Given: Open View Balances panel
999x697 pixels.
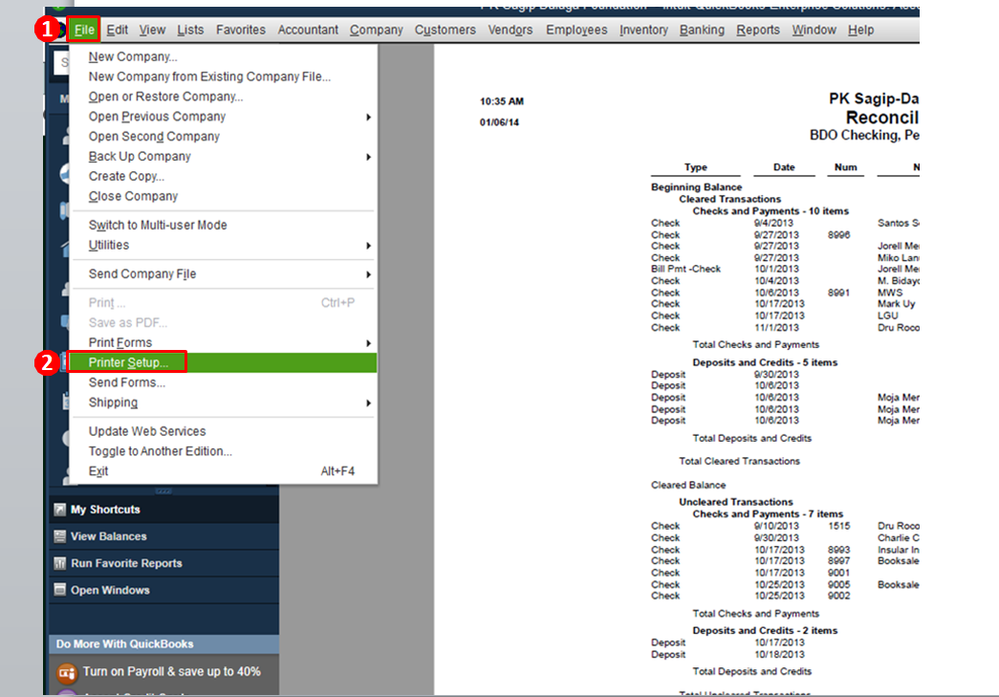Looking at the screenshot, I should pyautogui.click(x=164, y=536).
